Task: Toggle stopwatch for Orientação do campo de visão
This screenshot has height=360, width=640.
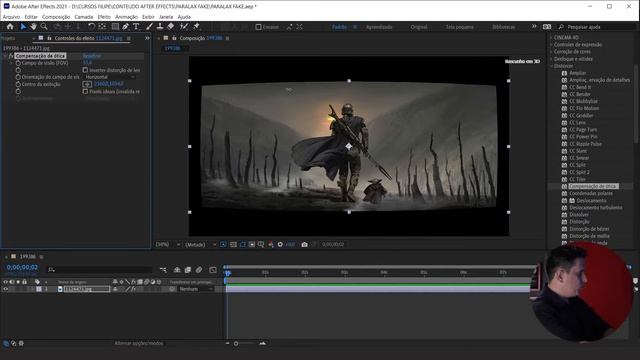Action: pyautogui.click(x=18, y=77)
